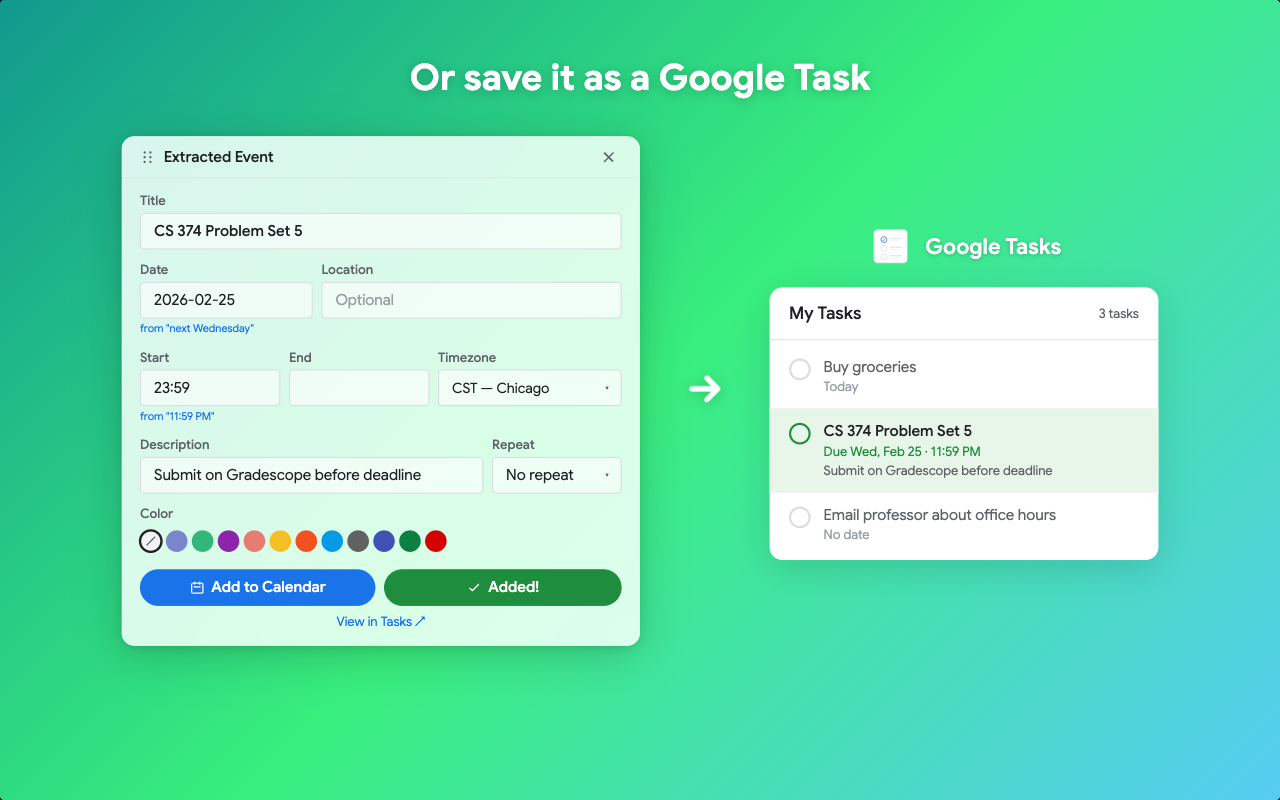The height and width of the screenshot is (800, 1280).
Task: Mark Buy groceries task as complete
Action: click(x=800, y=370)
